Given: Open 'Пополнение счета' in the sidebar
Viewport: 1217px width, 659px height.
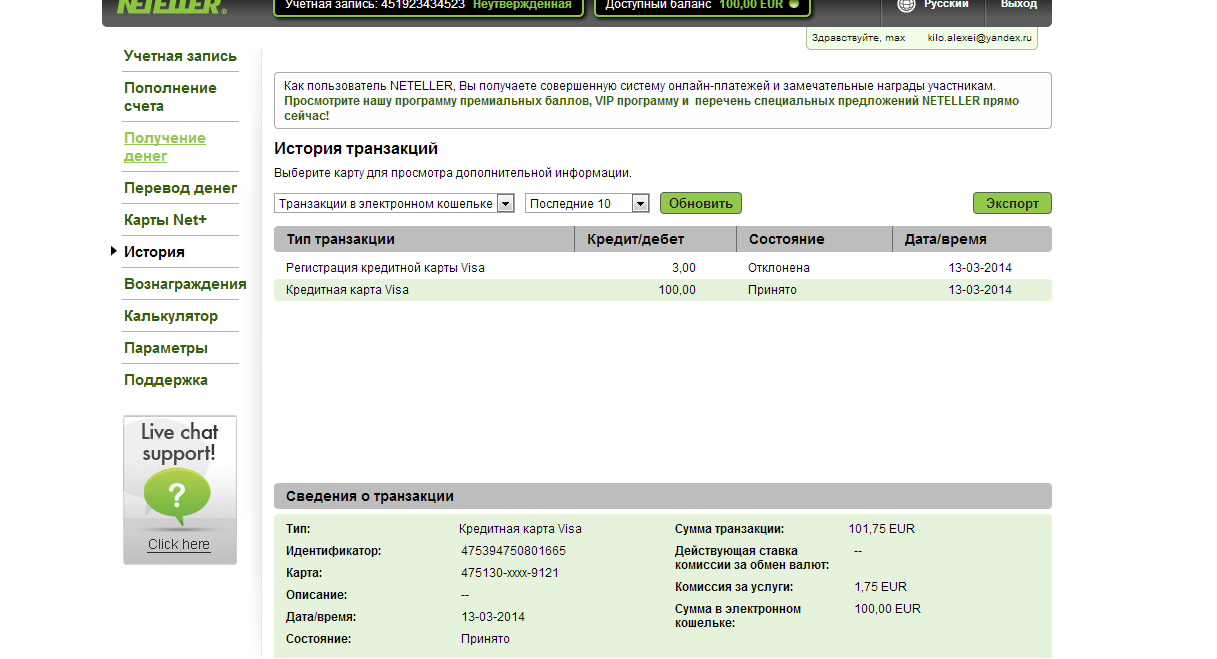Looking at the screenshot, I should (170, 97).
